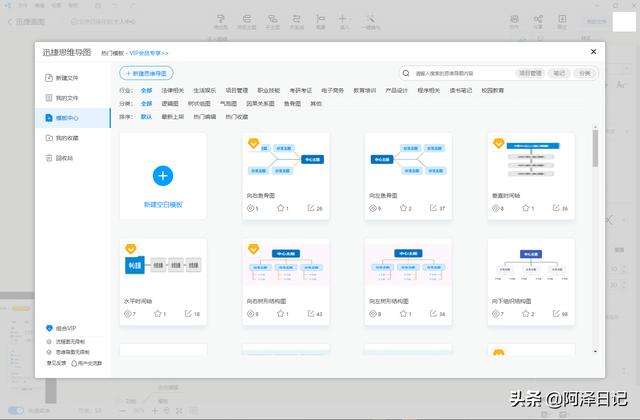
Task: Open 回收站 in the sidebar
Action: click(59, 158)
